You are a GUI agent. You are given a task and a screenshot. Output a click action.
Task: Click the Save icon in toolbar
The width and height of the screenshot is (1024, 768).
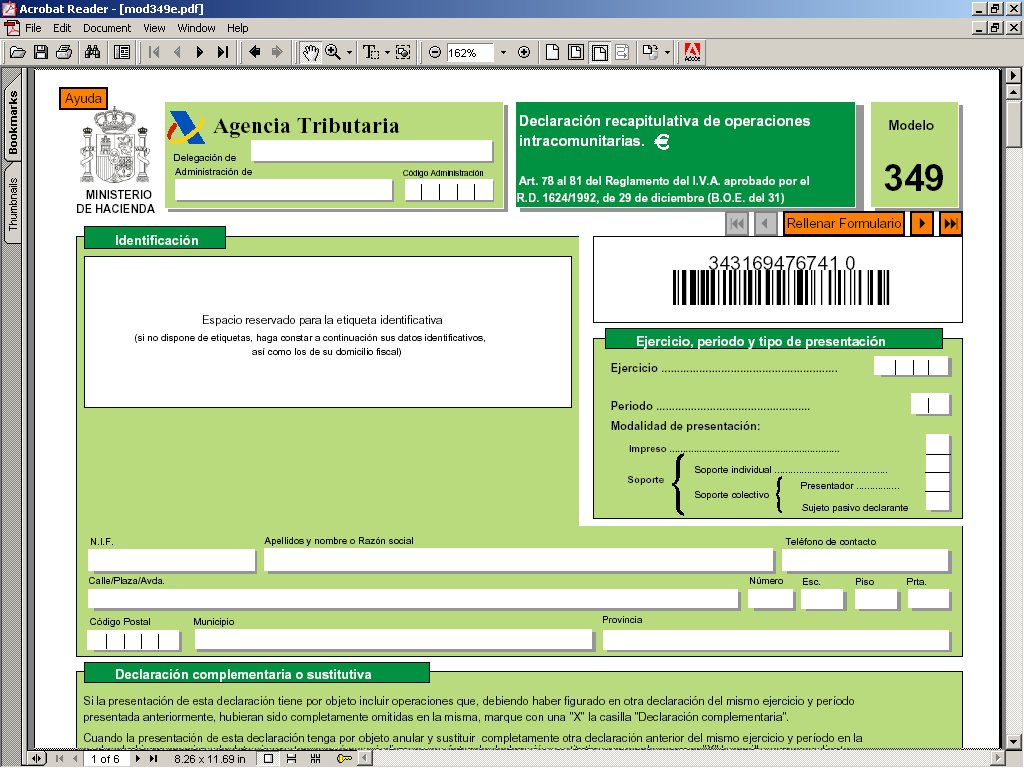coord(41,52)
